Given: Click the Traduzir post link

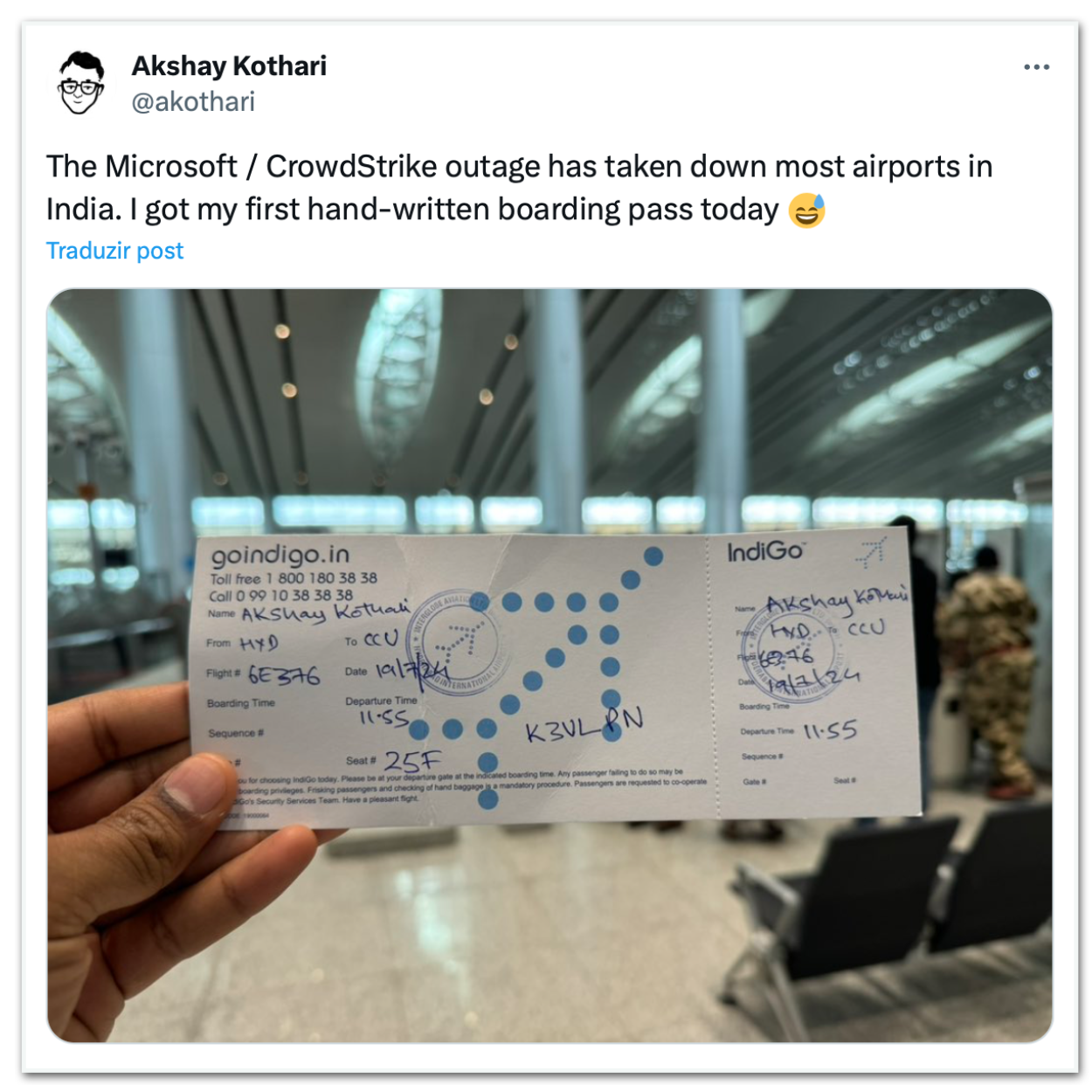Looking at the screenshot, I should [114, 251].
